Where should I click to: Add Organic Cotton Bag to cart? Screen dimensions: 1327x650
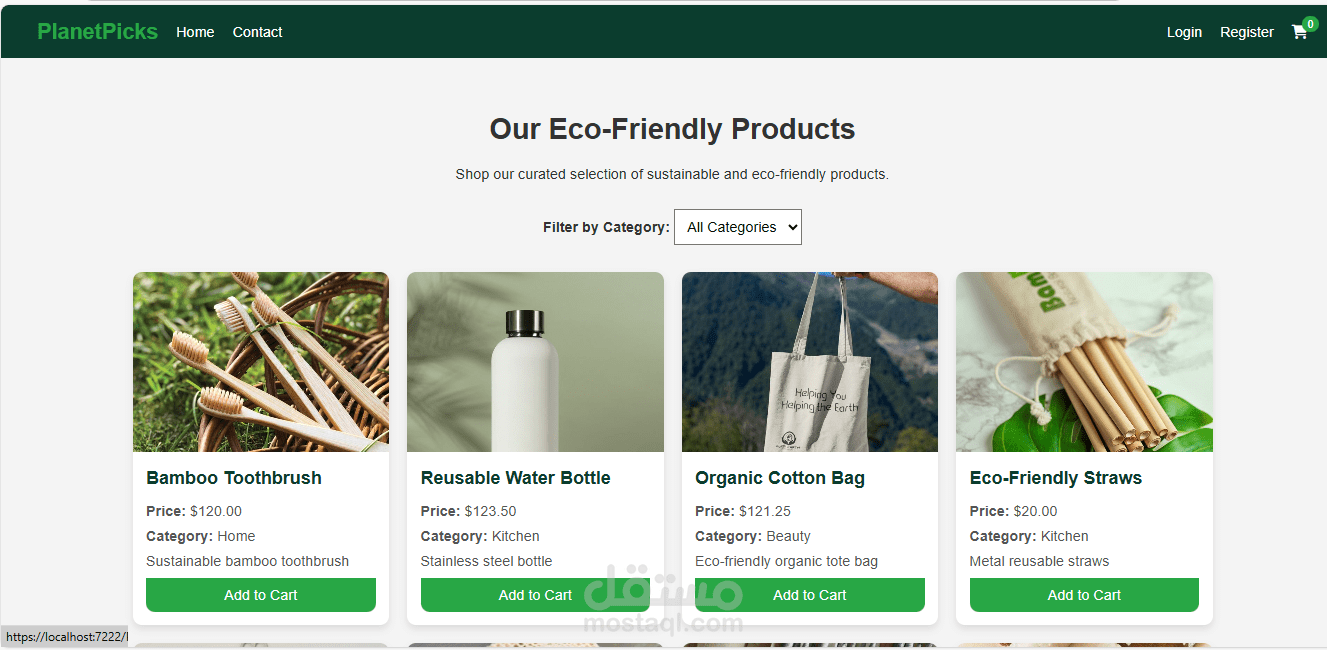coord(810,595)
